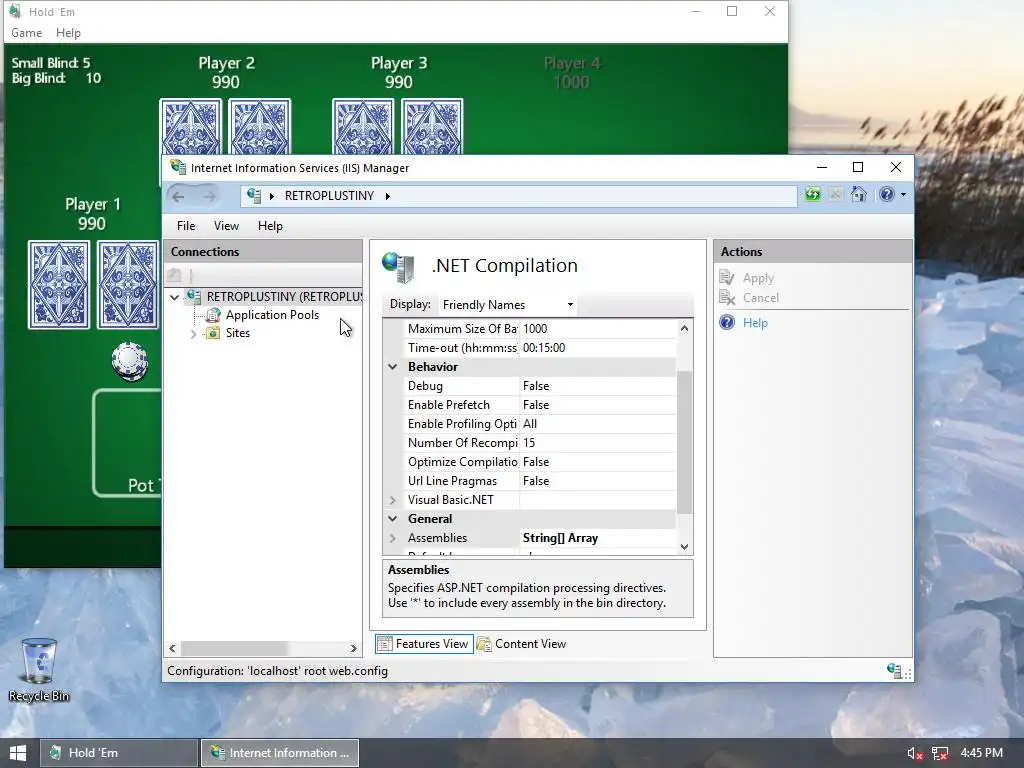Open the Help menu in IIS Manager
1024x768 pixels.
[x=270, y=226]
